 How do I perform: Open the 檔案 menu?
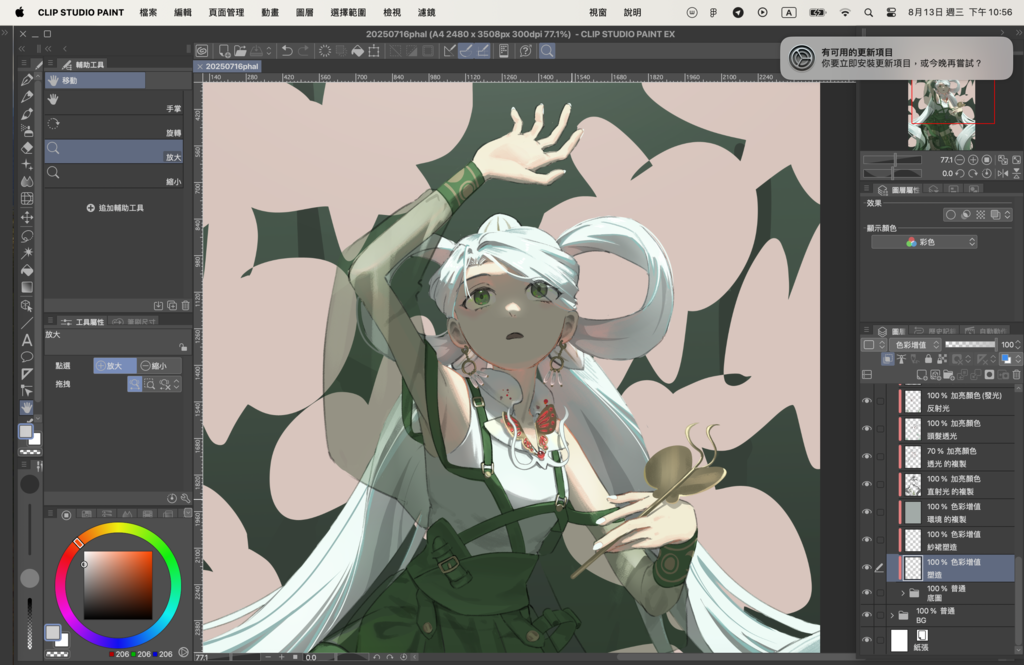[x=148, y=12]
